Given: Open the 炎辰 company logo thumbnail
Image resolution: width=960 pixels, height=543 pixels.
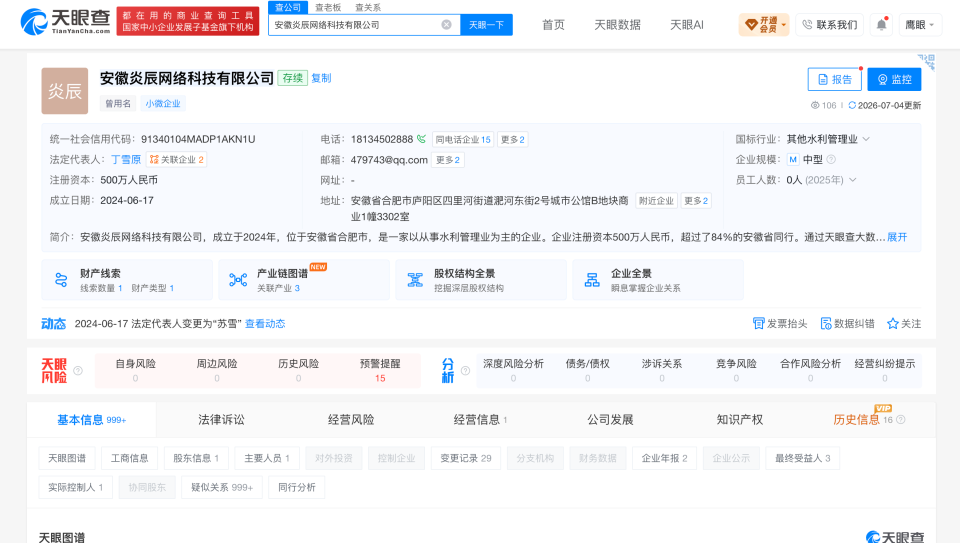Looking at the screenshot, I should click(x=65, y=91).
